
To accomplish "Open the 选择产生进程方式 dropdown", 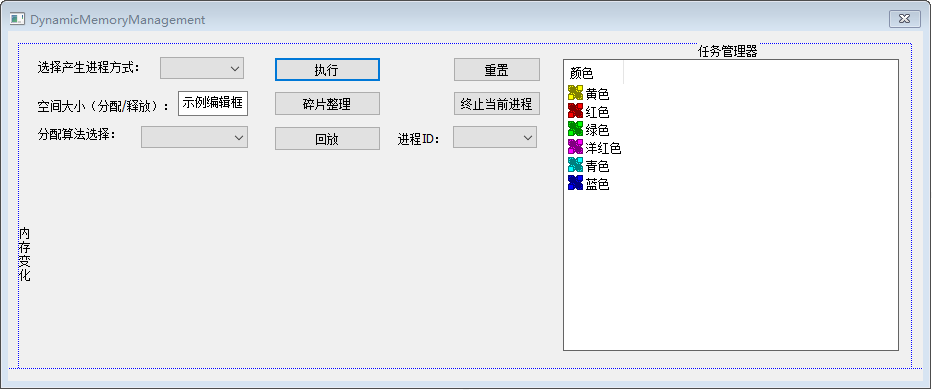I will pos(202,68).
